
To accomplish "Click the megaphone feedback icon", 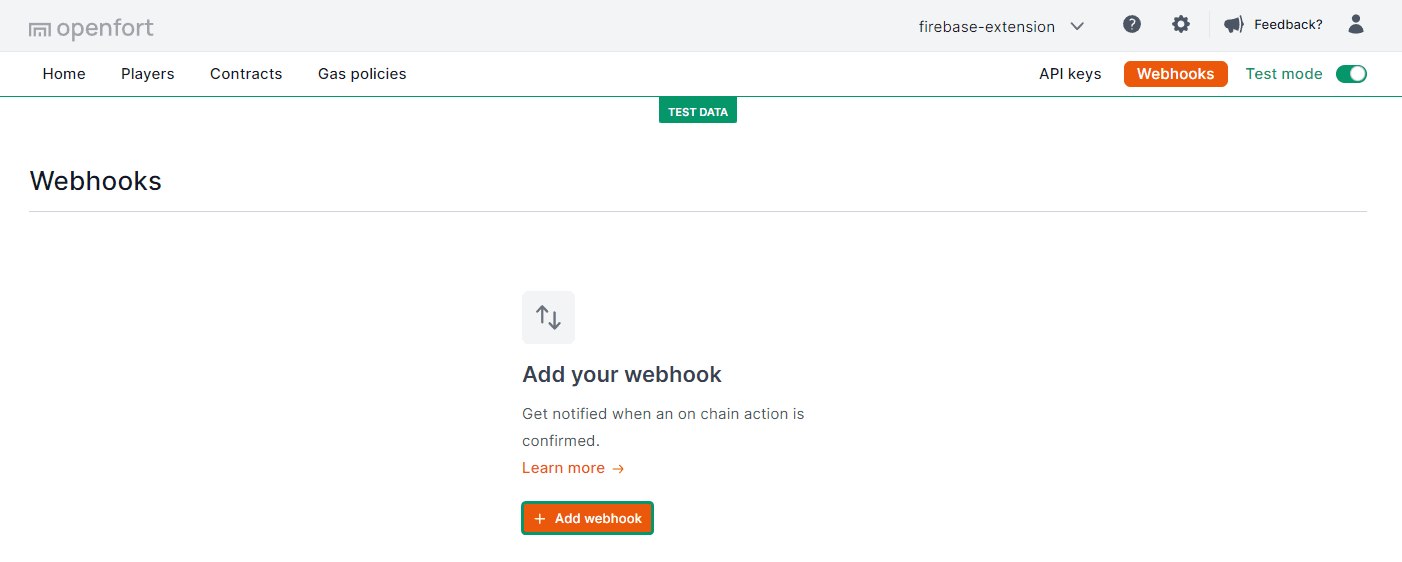I will click(1233, 25).
